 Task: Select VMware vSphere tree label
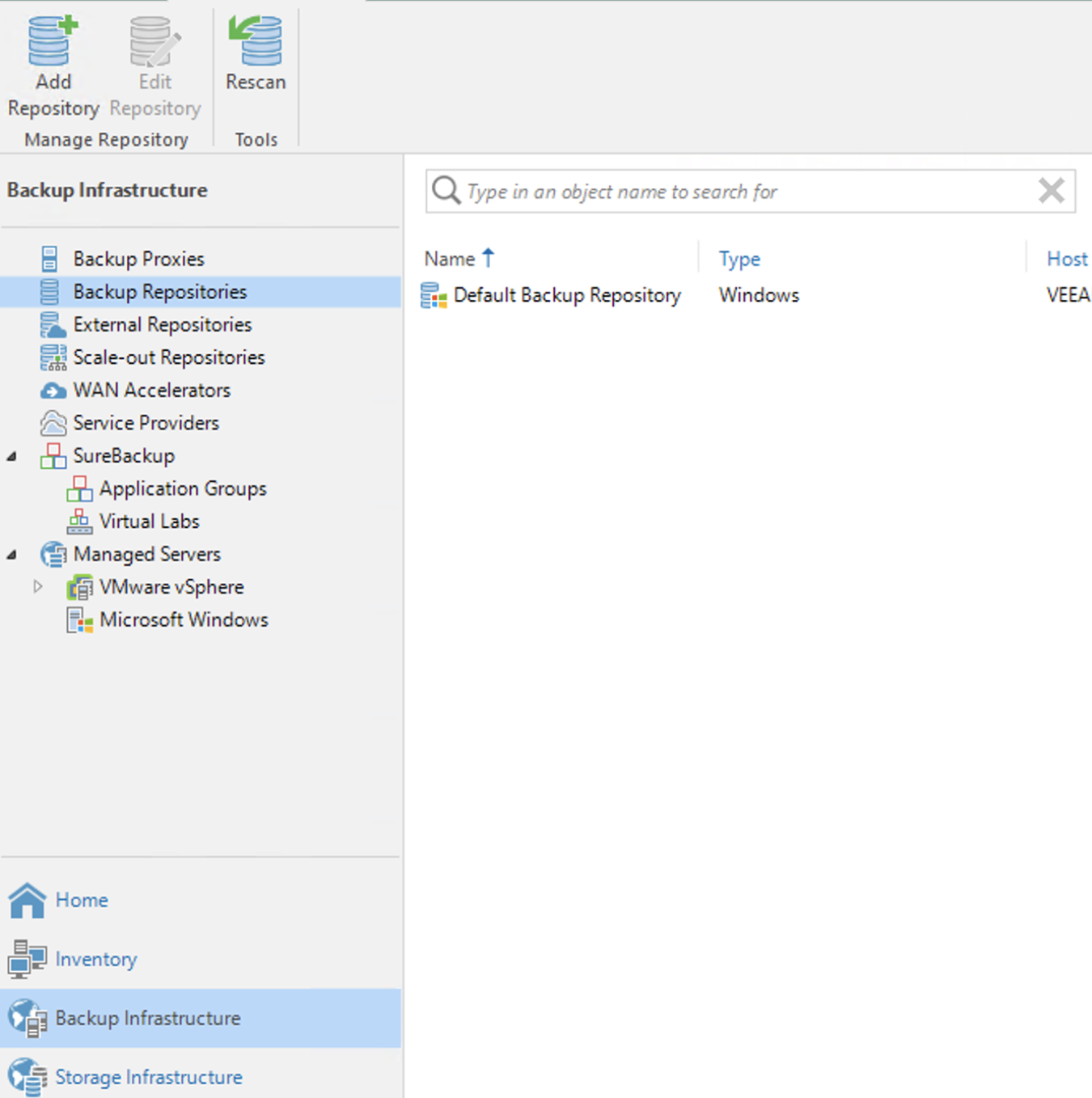coord(171,587)
